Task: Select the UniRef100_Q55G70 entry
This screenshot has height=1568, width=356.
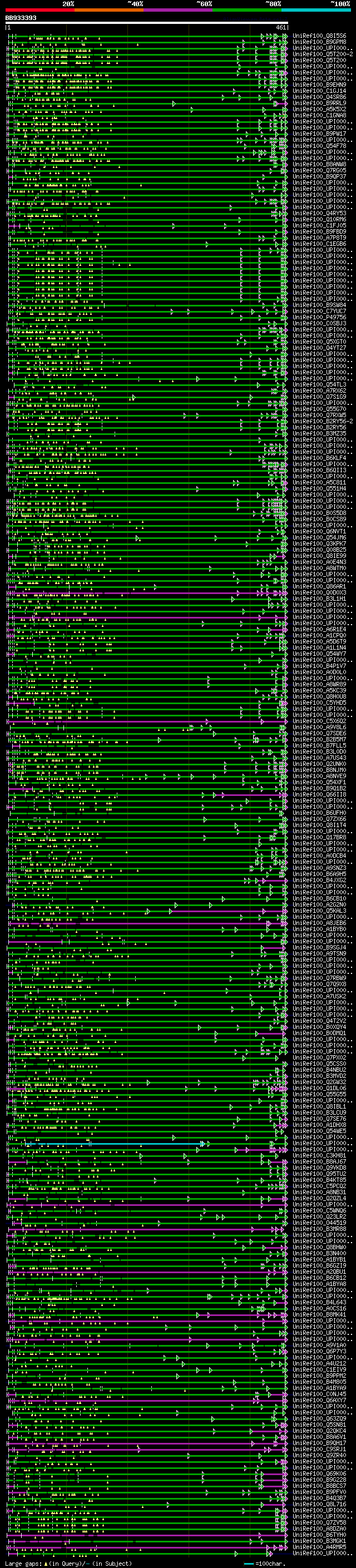Action: 319,409
